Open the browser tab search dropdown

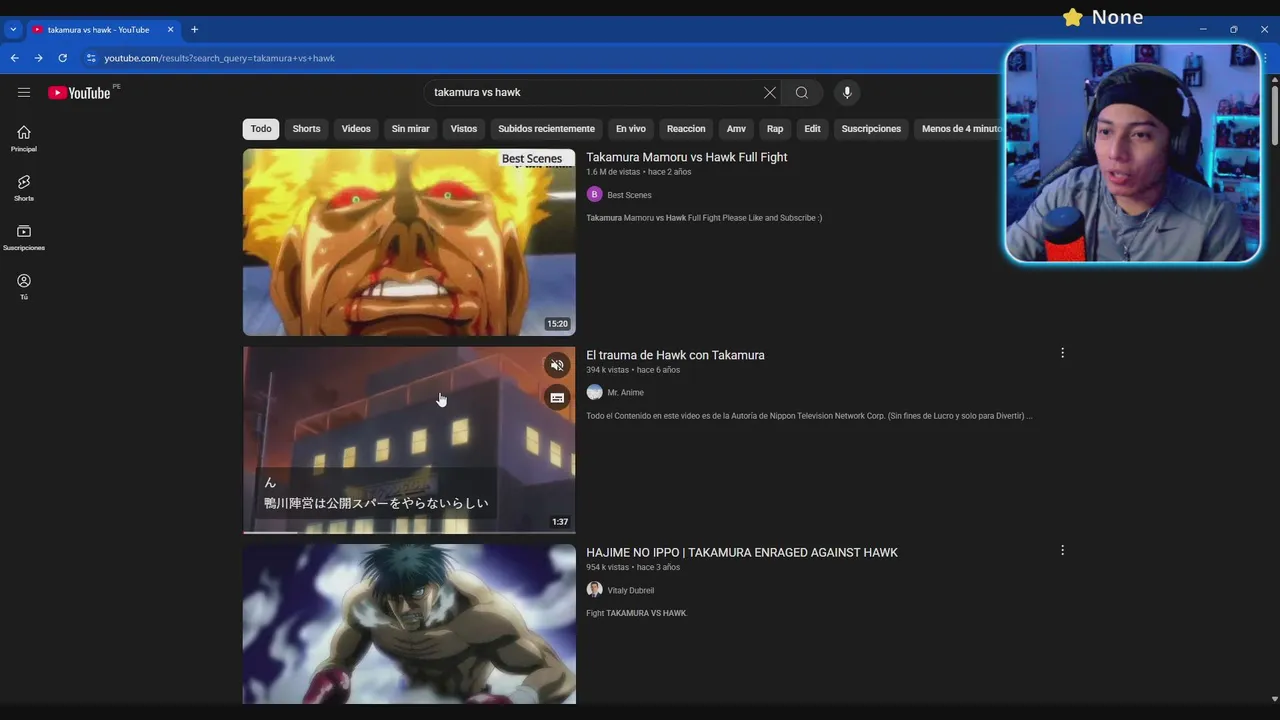click(13, 30)
